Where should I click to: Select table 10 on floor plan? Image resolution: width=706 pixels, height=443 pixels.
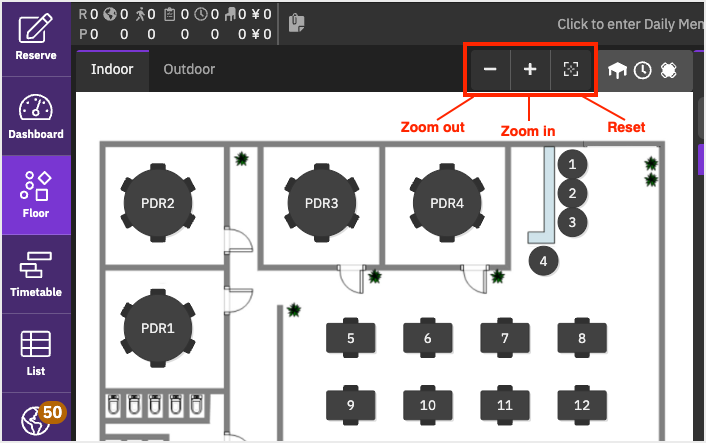click(x=428, y=405)
